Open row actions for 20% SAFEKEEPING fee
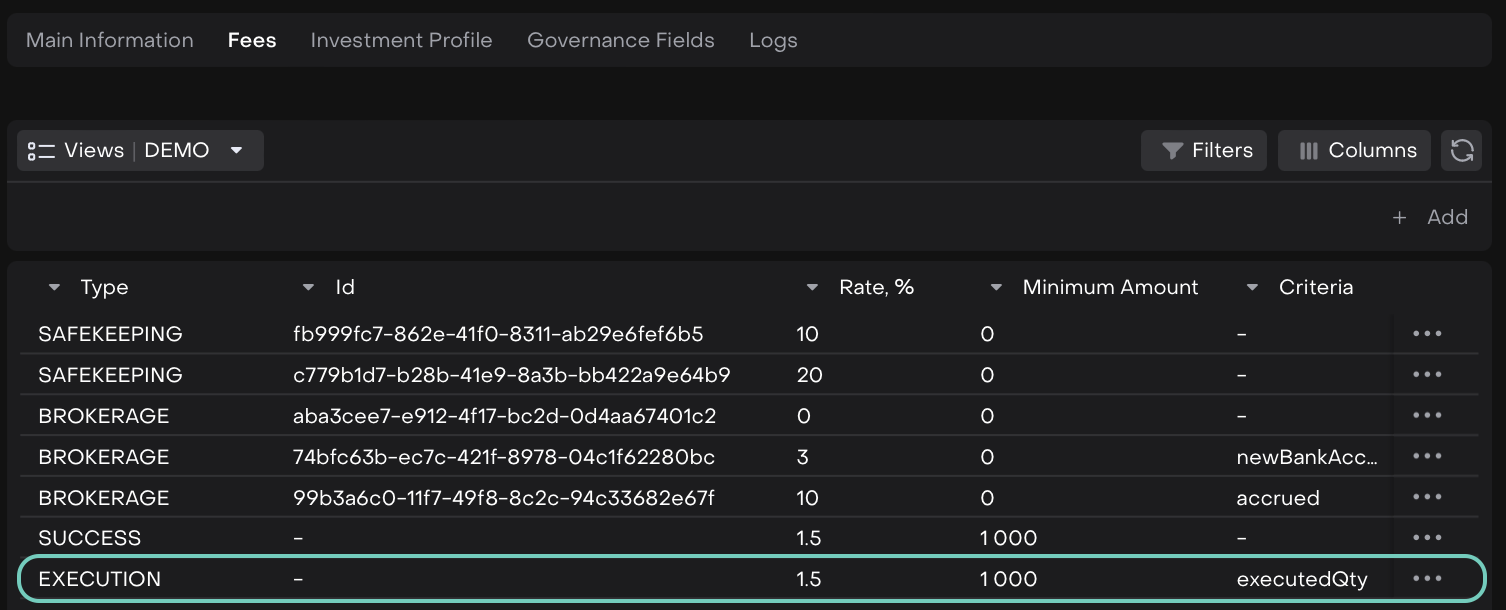Image resolution: width=1506 pixels, height=610 pixels. [1427, 375]
